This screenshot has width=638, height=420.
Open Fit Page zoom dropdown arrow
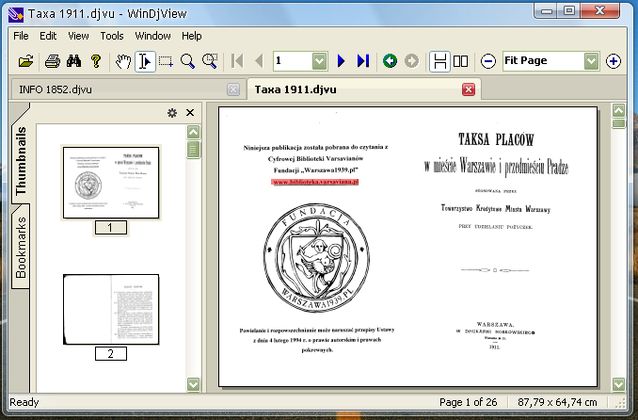pos(591,61)
